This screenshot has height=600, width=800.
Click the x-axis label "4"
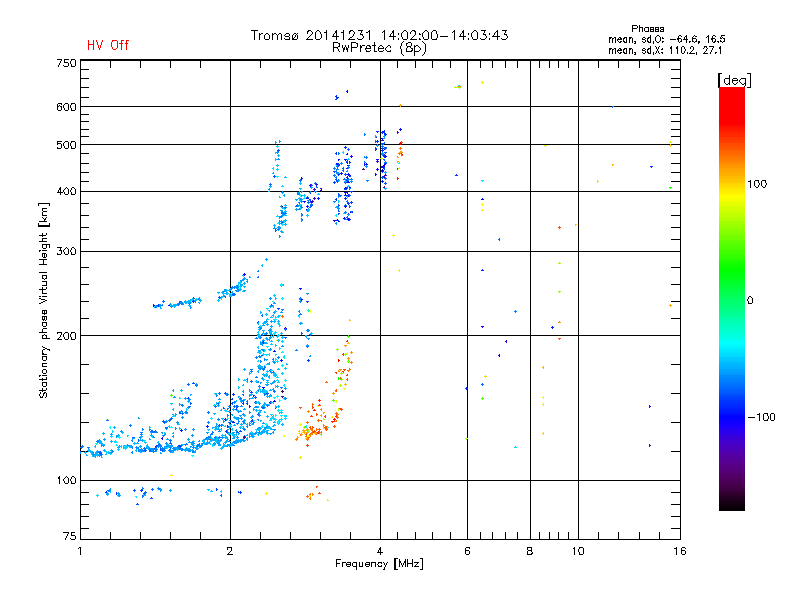pyautogui.click(x=380, y=551)
